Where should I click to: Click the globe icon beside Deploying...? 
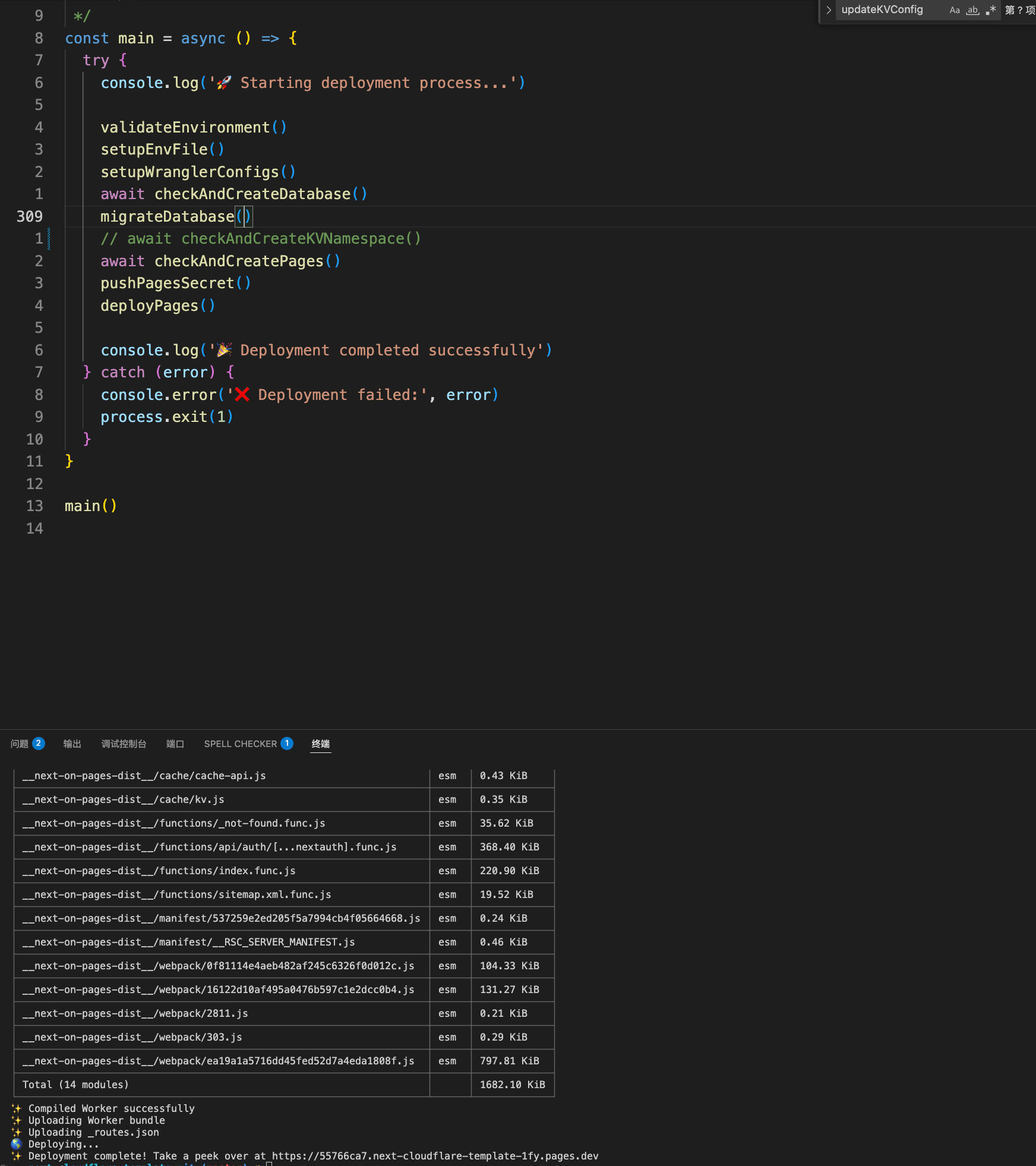click(x=17, y=1144)
